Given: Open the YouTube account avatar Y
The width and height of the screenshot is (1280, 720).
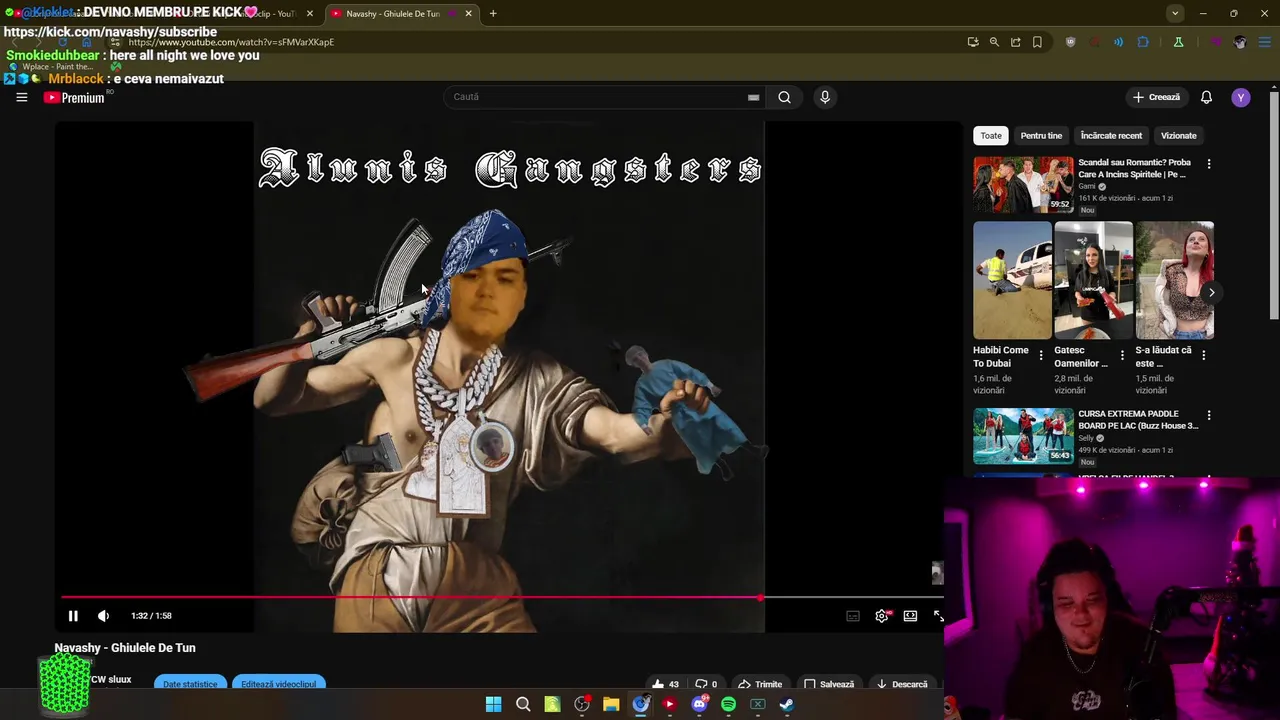Looking at the screenshot, I should click(x=1241, y=97).
